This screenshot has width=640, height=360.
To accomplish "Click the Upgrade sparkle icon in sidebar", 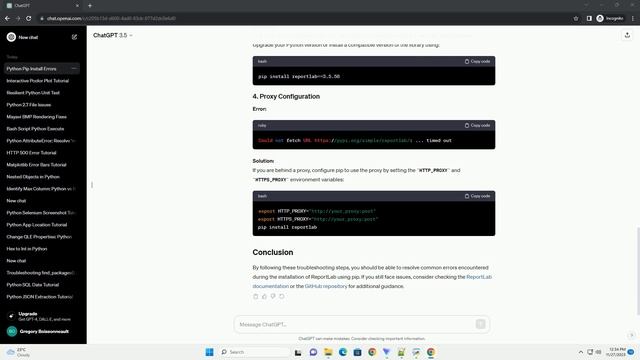I will [x=11, y=316].
